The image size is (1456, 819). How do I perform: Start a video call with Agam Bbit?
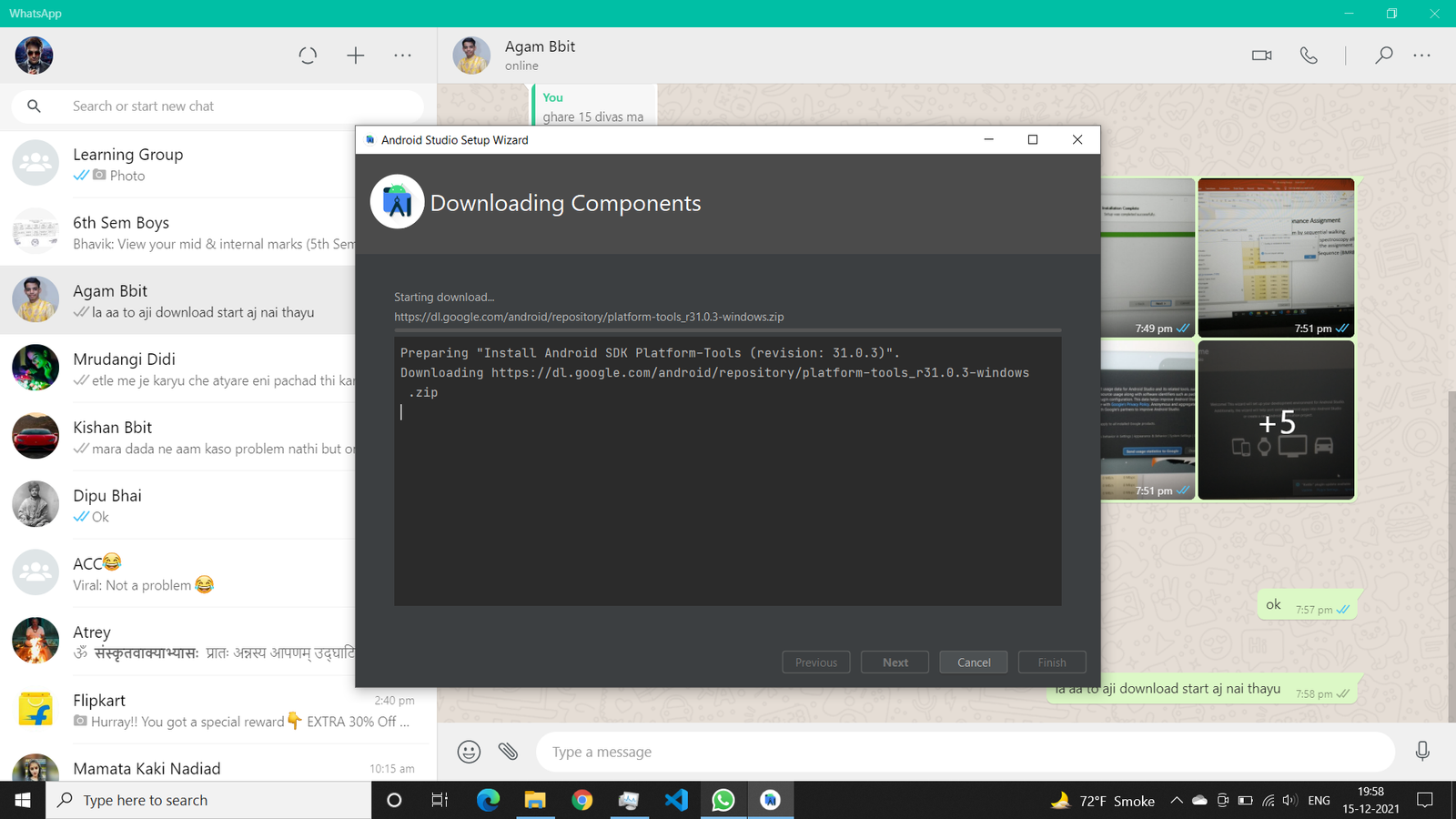[x=1261, y=56]
